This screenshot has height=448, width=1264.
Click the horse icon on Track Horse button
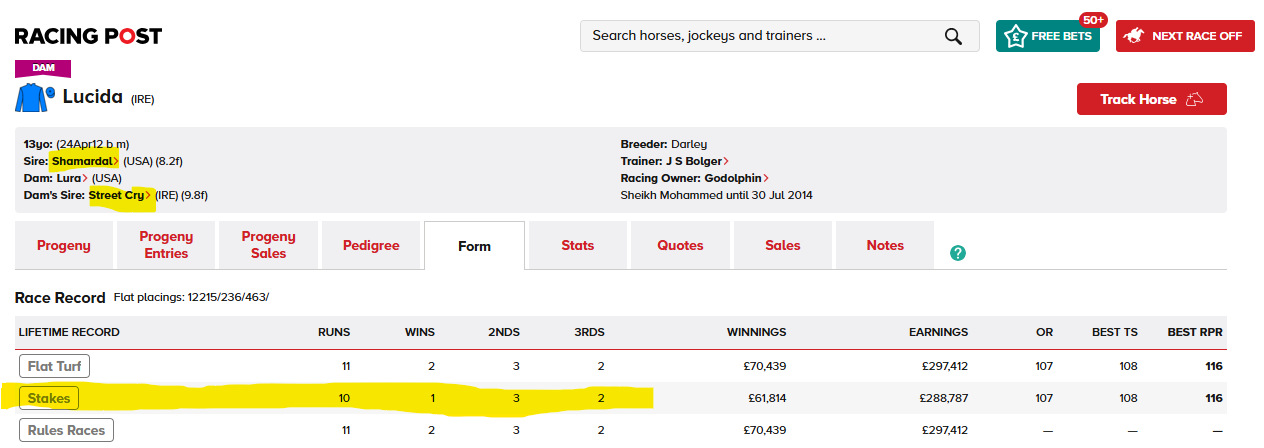click(x=1194, y=99)
